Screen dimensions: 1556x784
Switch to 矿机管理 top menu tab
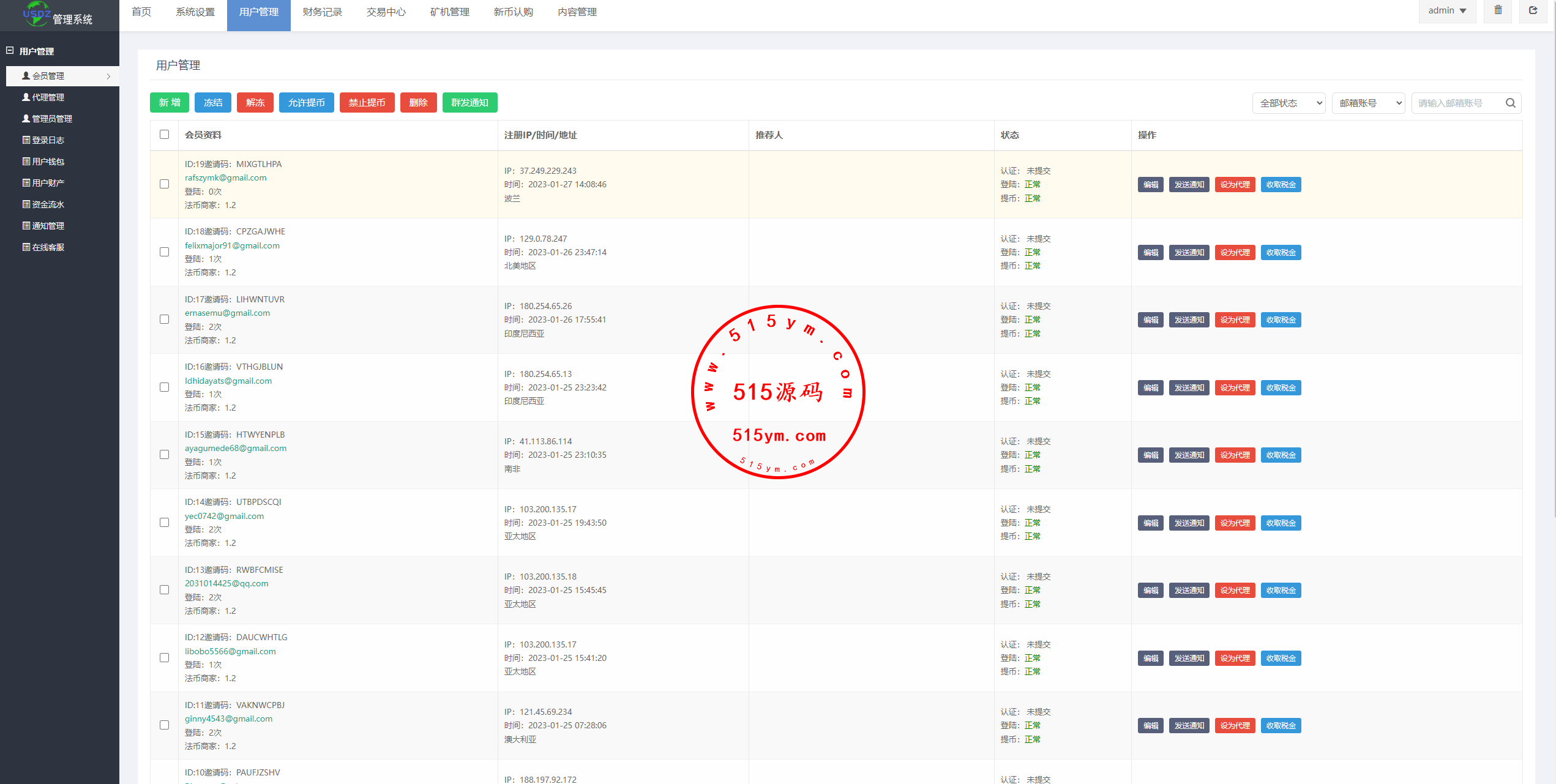[x=449, y=12]
